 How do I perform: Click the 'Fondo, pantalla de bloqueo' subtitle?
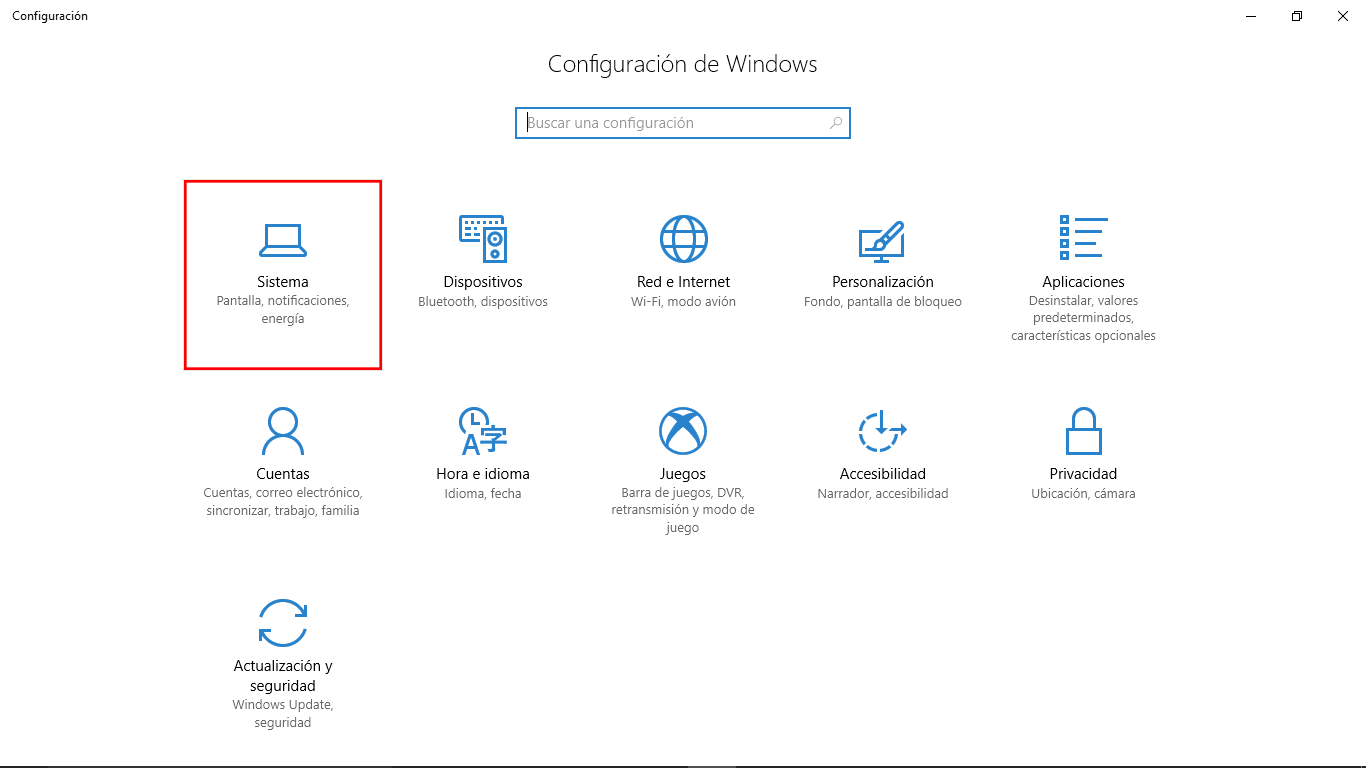(x=882, y=302)
